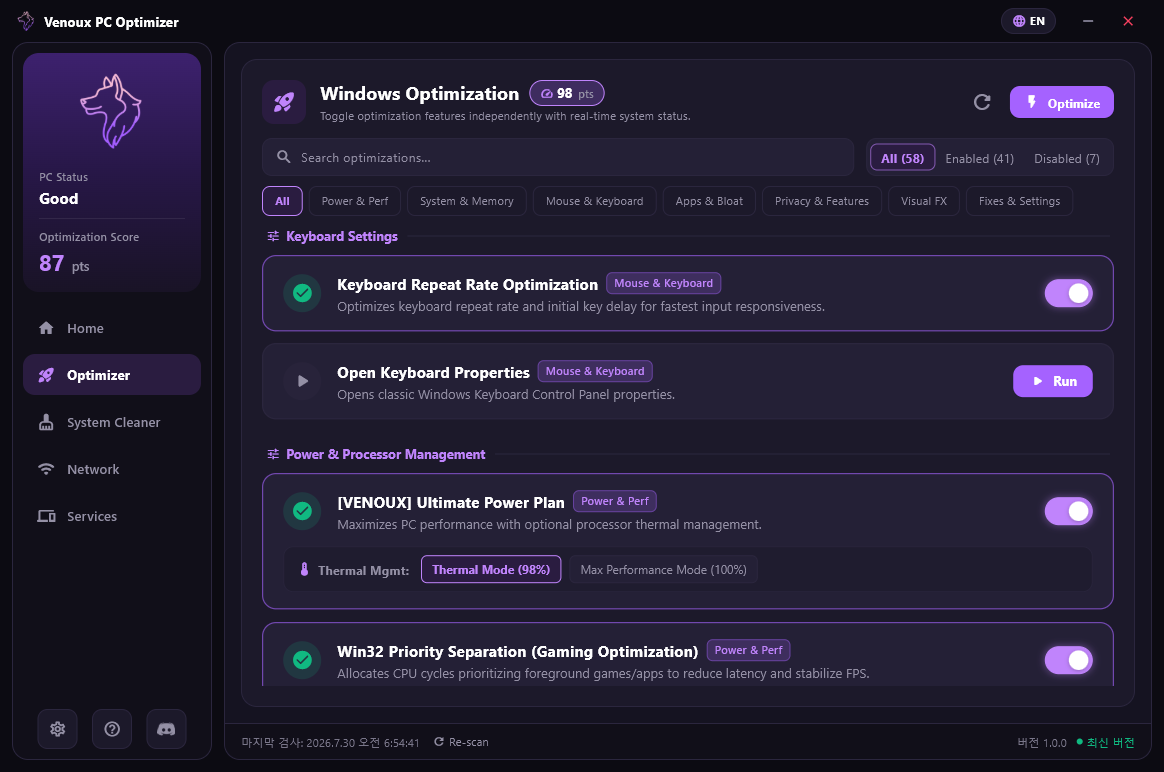Click the Optimization Score 87 pts value
This screenshot has width=1164, height=772.
coord(64,264)
